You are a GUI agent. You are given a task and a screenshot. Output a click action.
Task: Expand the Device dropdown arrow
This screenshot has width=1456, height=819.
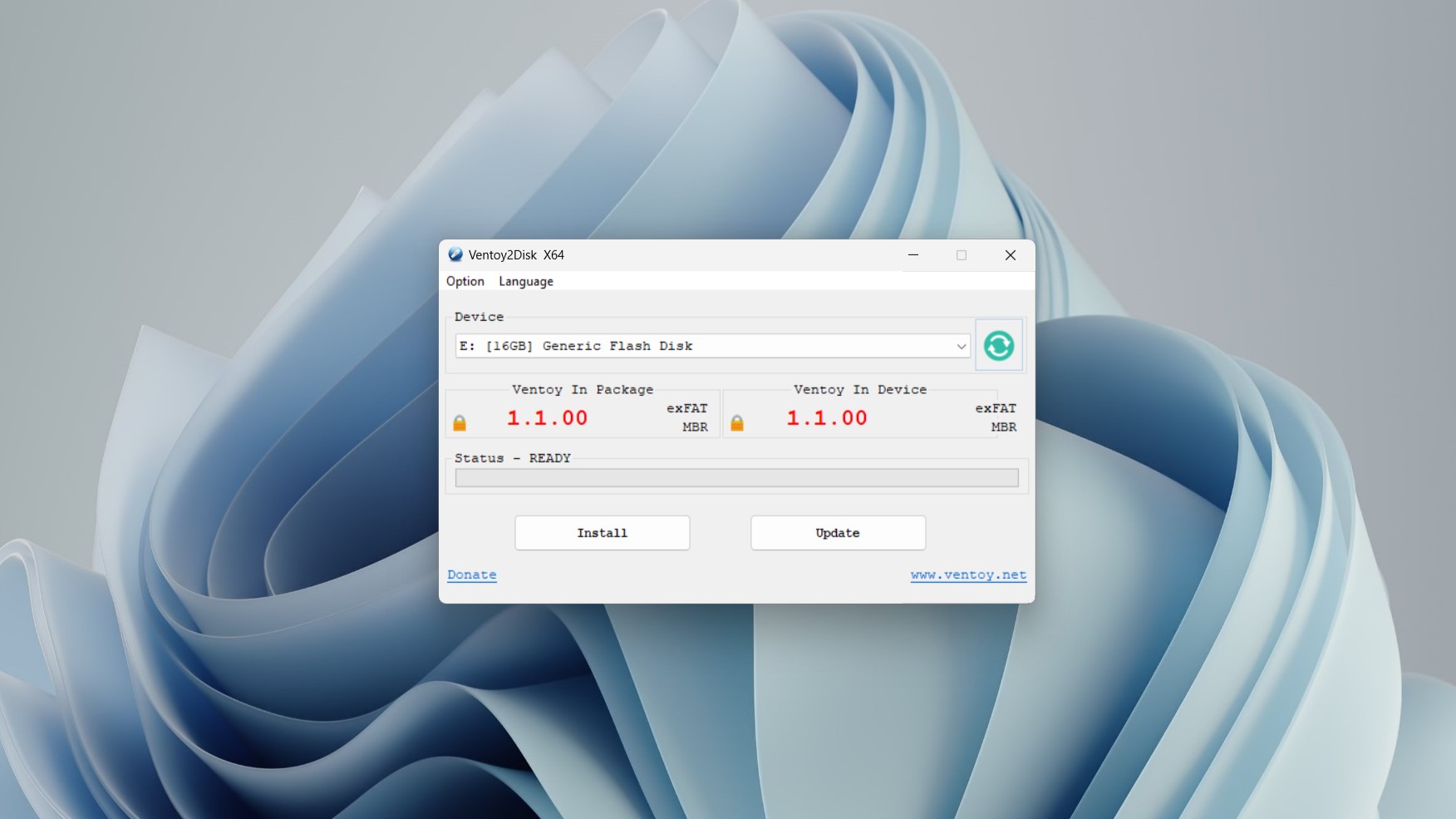pos(961,346)
